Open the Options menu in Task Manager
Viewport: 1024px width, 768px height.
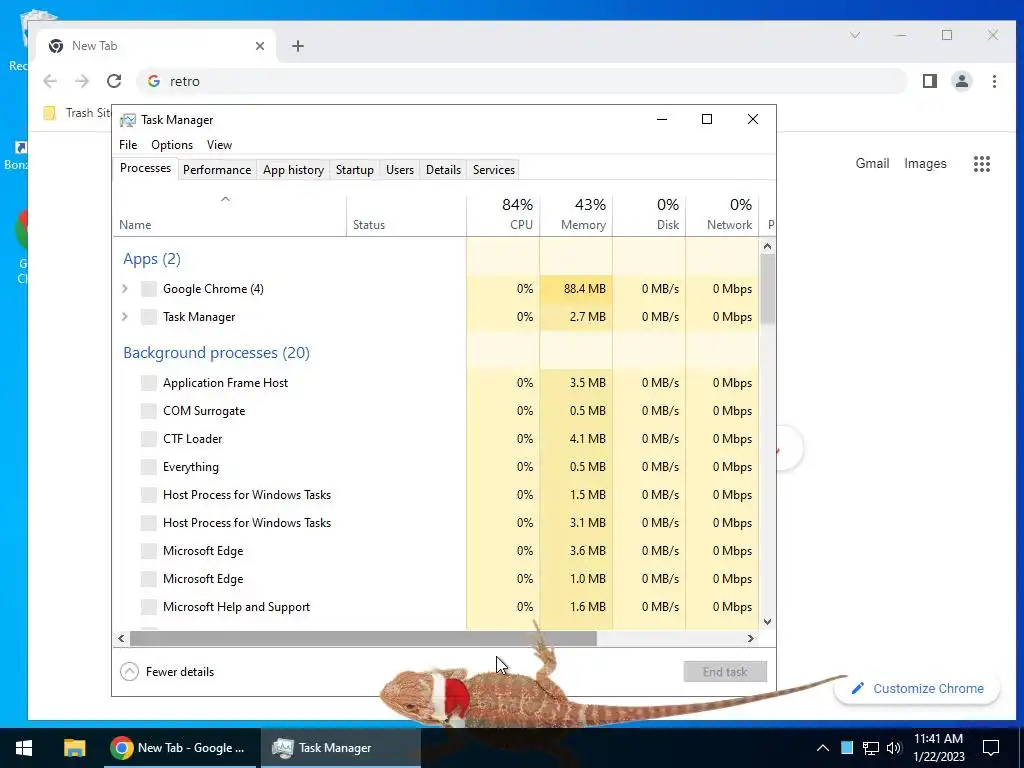click(172, 145)
